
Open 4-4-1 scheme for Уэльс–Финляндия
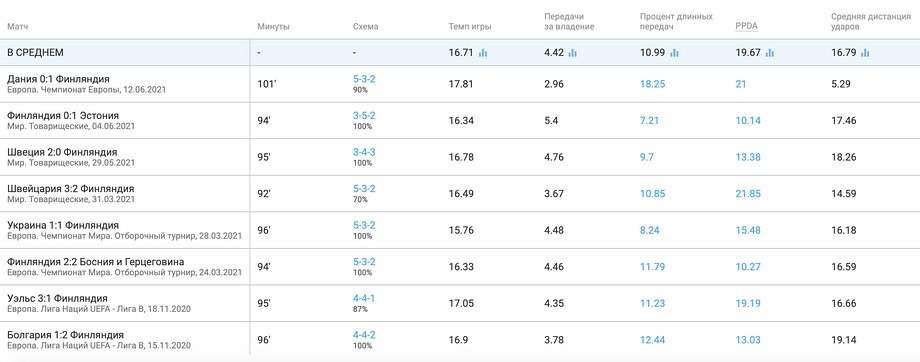pos(364,298)
